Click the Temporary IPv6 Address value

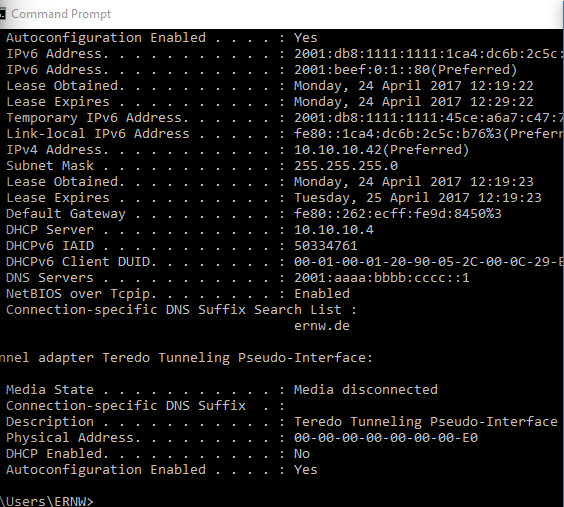point(429,118)
